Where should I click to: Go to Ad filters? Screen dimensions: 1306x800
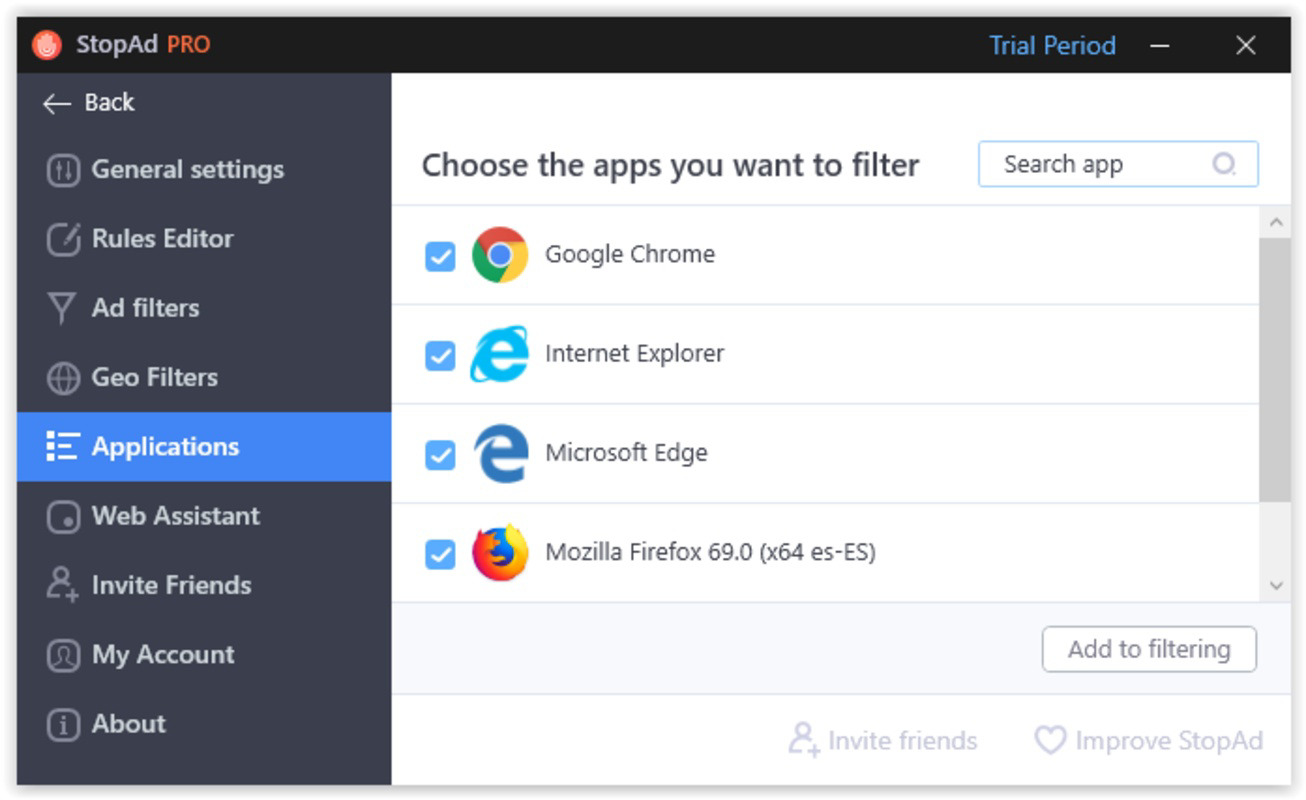(204, 309)
